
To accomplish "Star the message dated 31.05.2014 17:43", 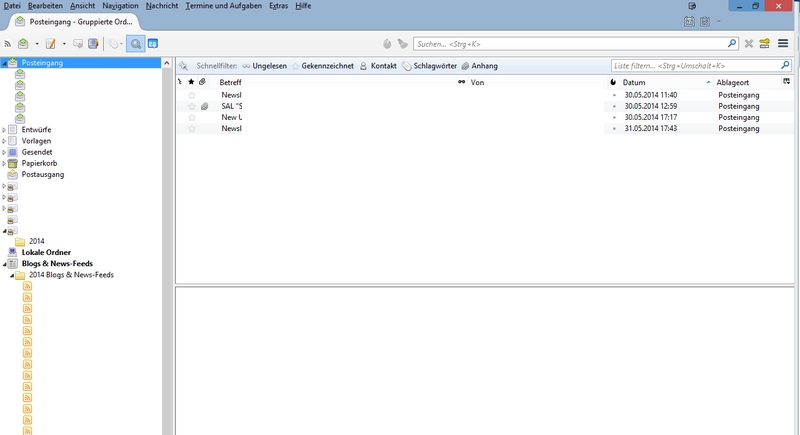I will click(x=192, y=129).
